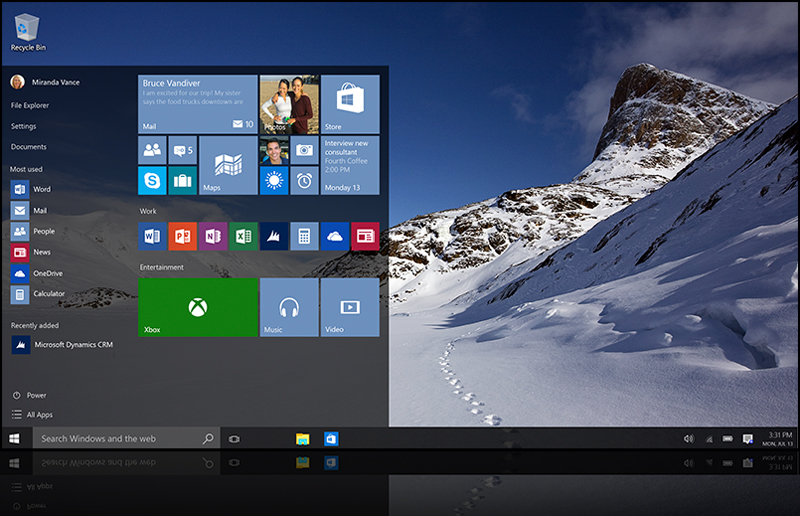
Task: Click the volume speaker icon in system tray
Action: coord(688,438)
